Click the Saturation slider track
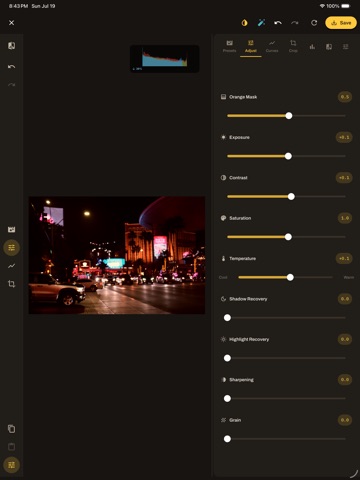Image resolution: width=360 pixels, height=480 pixels. click(x=286, y=237)
